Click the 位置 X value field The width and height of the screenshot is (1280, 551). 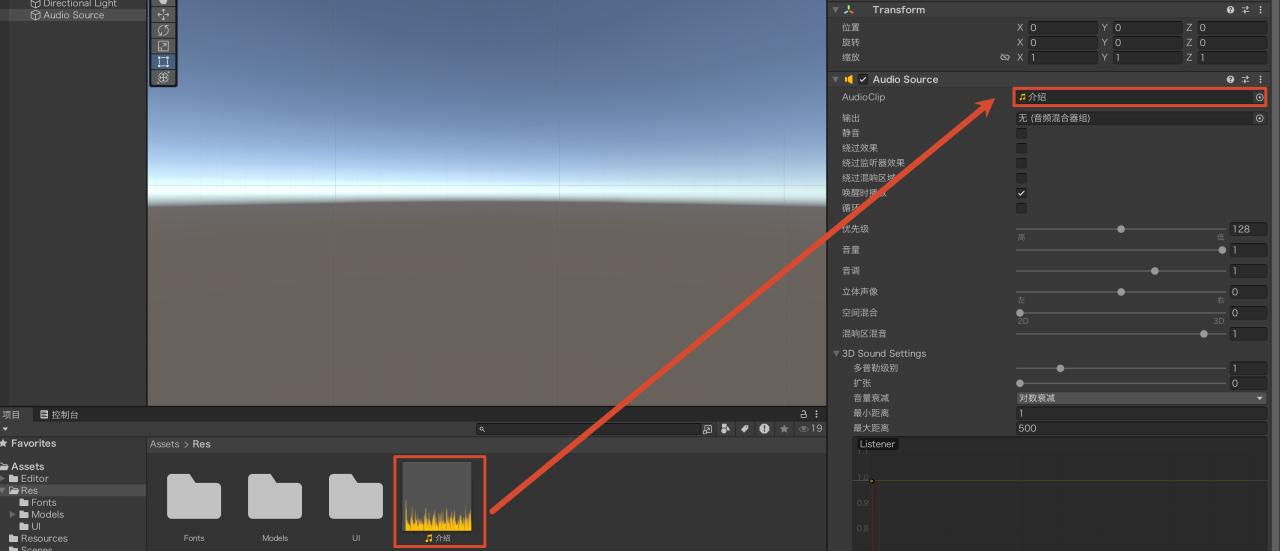point(1063,28)
